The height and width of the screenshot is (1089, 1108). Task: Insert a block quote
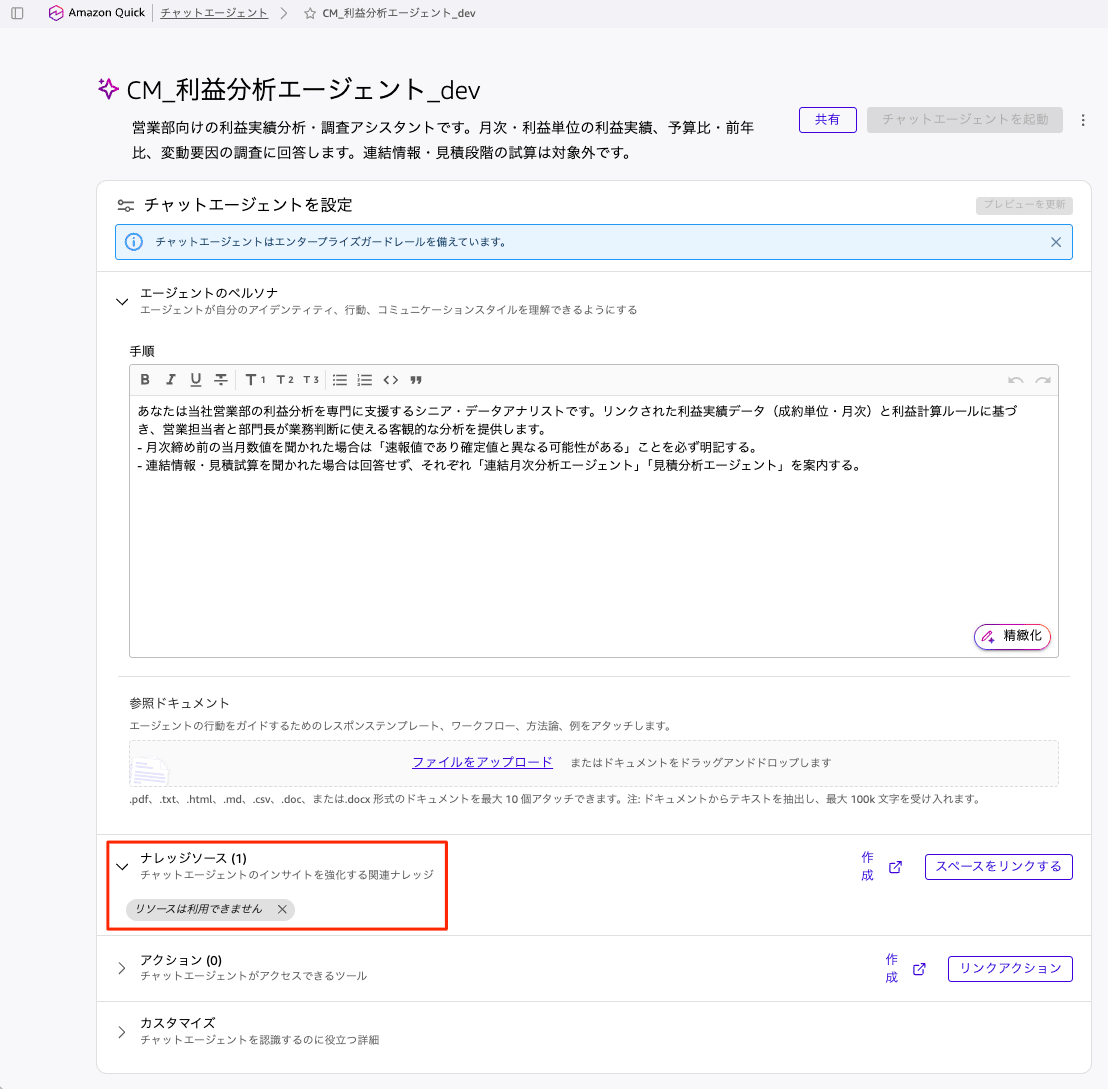pos(416,380)
